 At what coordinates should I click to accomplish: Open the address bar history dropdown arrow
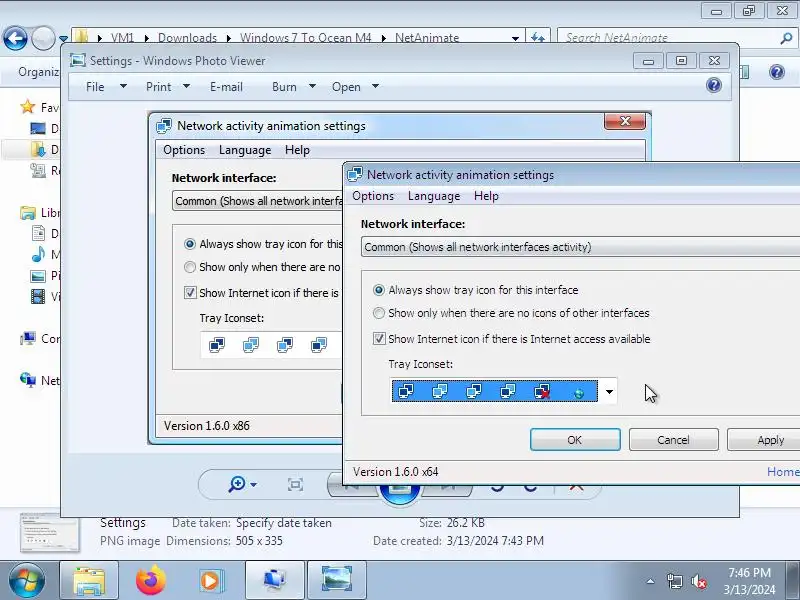point(515,38)
